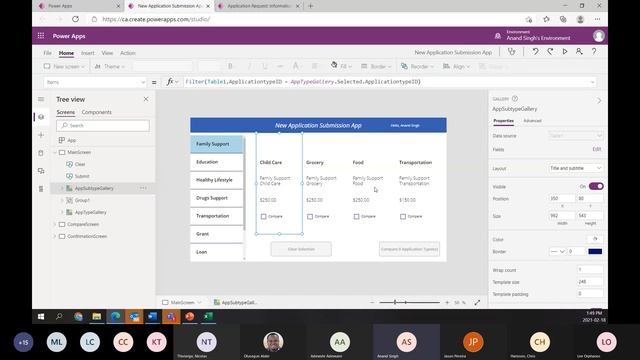The height and width of the screenshot is (360, 640).
Task: Open the Theme dropdown
Action: (x=110, y=66)
